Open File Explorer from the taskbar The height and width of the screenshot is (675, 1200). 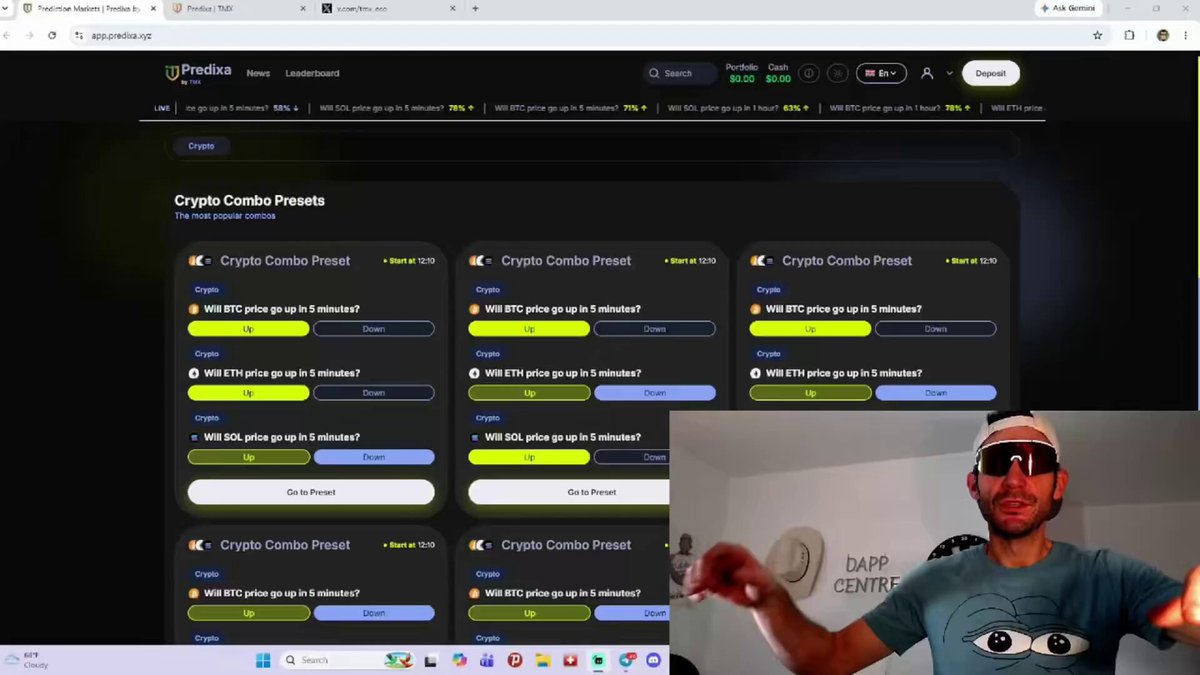point(543,660)
